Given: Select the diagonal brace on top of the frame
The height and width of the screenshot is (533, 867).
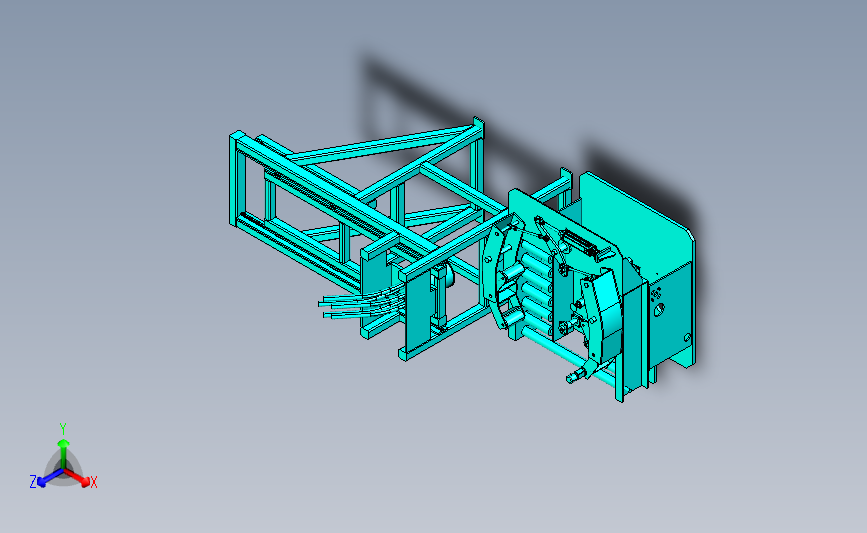Looking at the screenshot, I should 382,145.
